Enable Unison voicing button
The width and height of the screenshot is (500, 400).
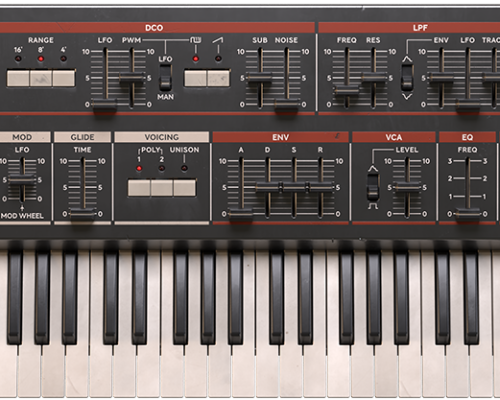185,188
